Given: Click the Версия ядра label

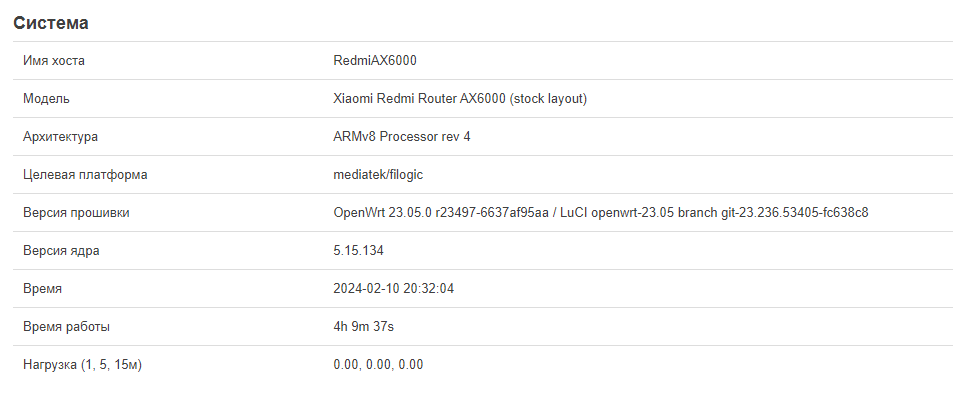Looking at the screenshot, I should pyautogui.click(x=61, y=251).
